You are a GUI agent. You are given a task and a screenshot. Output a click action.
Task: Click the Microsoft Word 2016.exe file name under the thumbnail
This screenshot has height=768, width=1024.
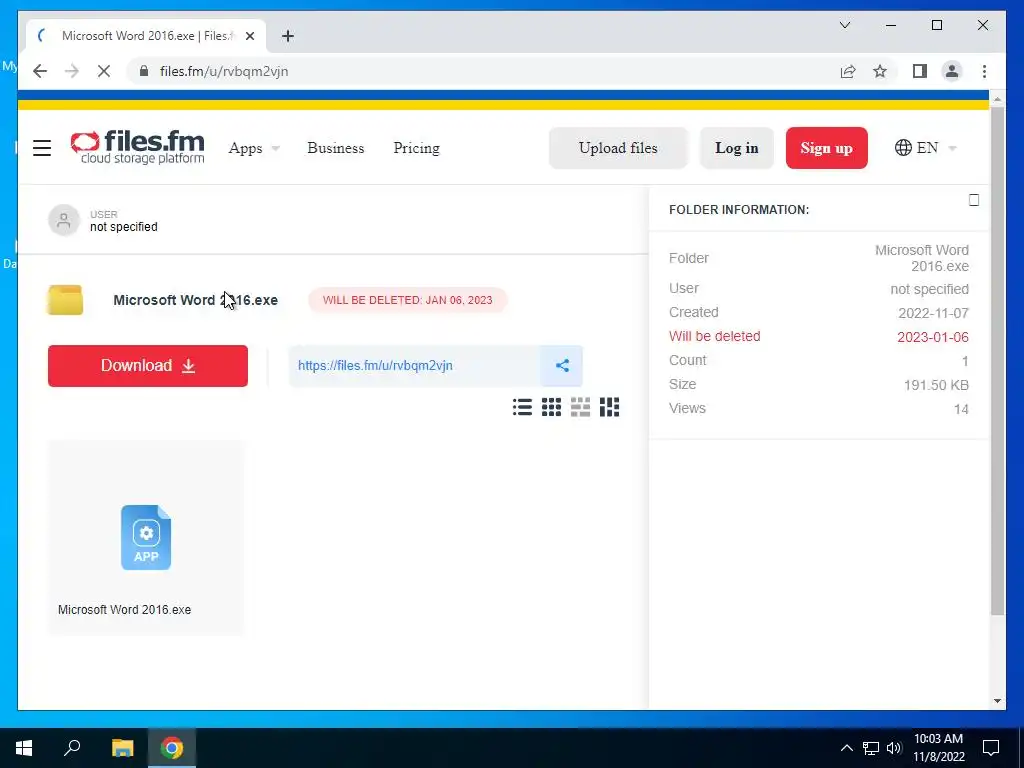pyautogui.click(x=125, y=610)
